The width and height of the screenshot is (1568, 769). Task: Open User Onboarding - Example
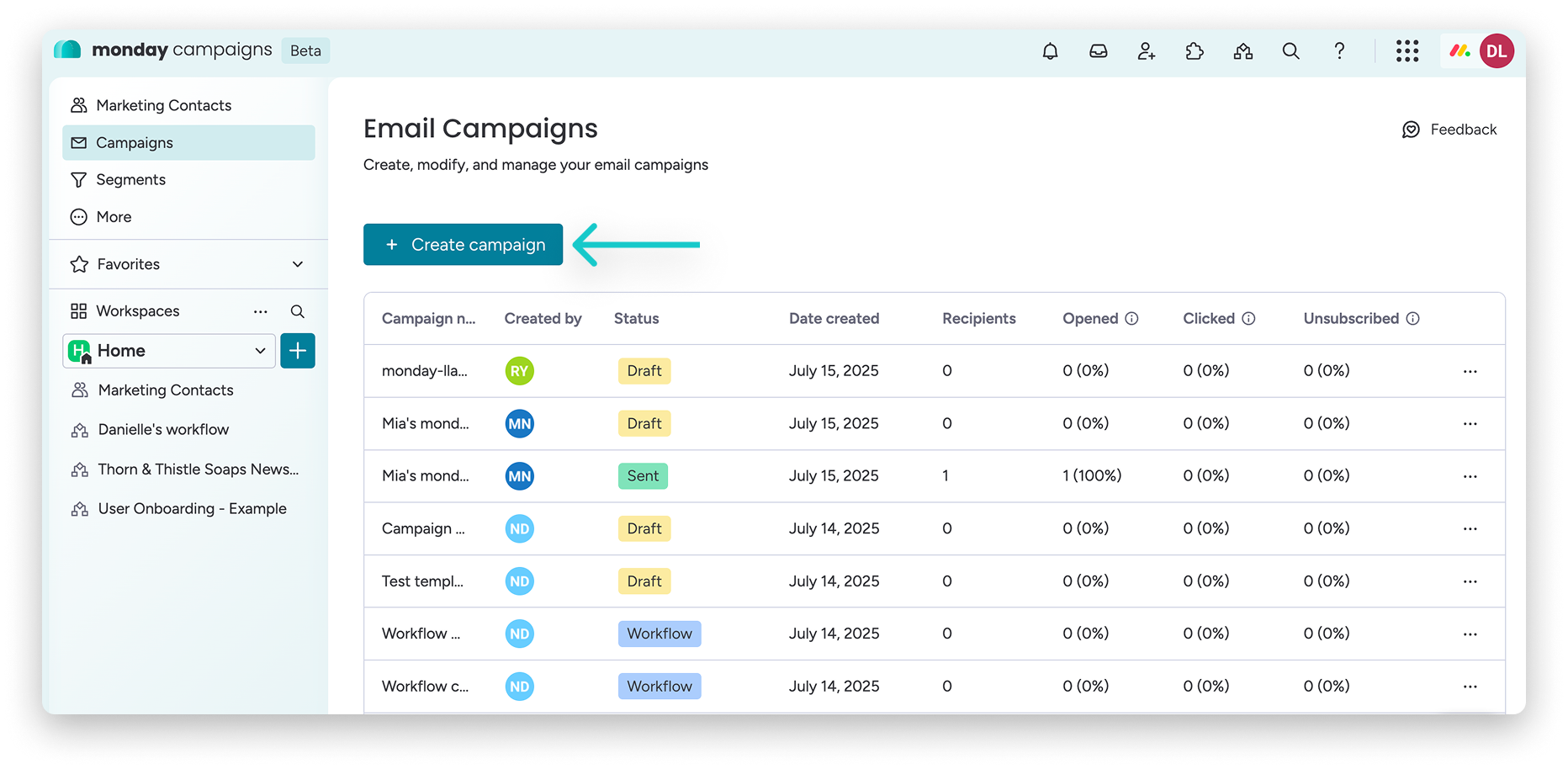(x=192, y=509)
